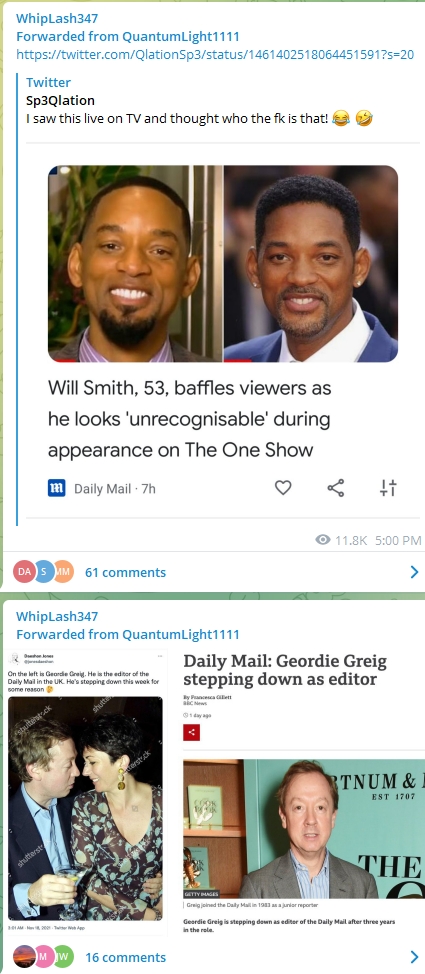Click the JW commenter avatar

click(x=64, y=957)
